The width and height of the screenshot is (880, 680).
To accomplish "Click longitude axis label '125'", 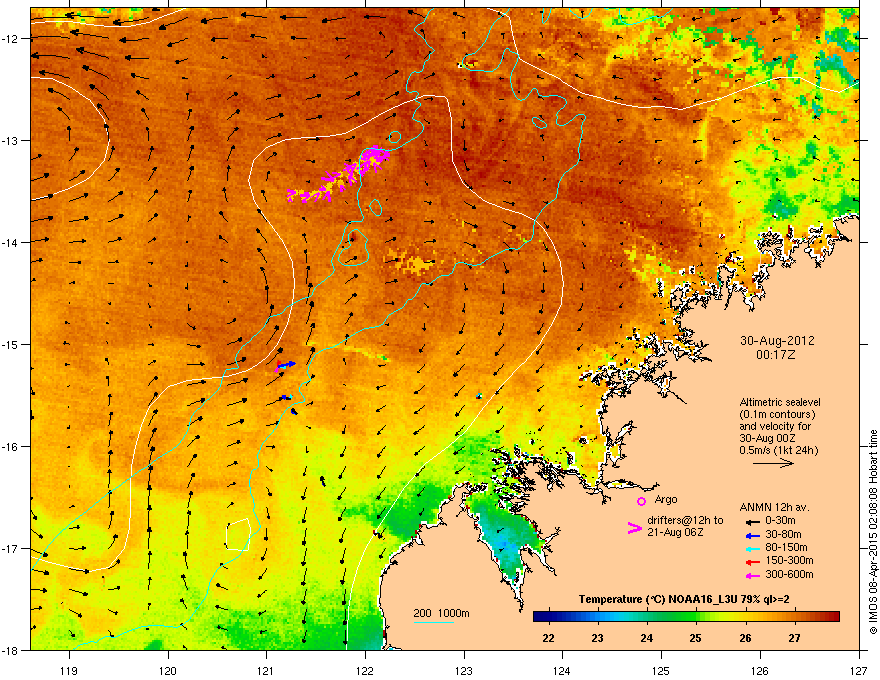I will click(661, 670).
